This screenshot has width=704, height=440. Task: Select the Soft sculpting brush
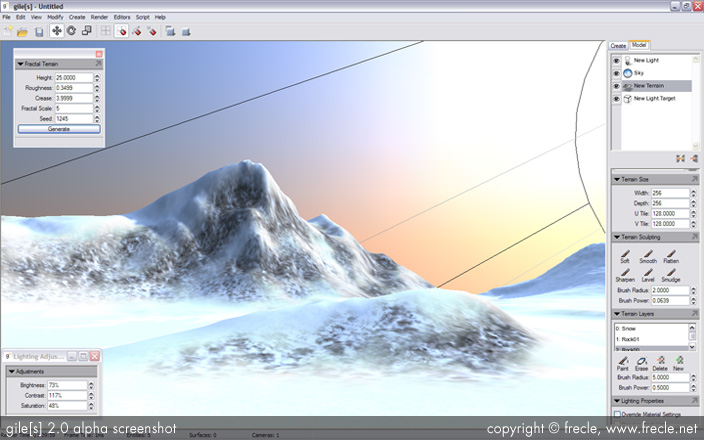625,257
